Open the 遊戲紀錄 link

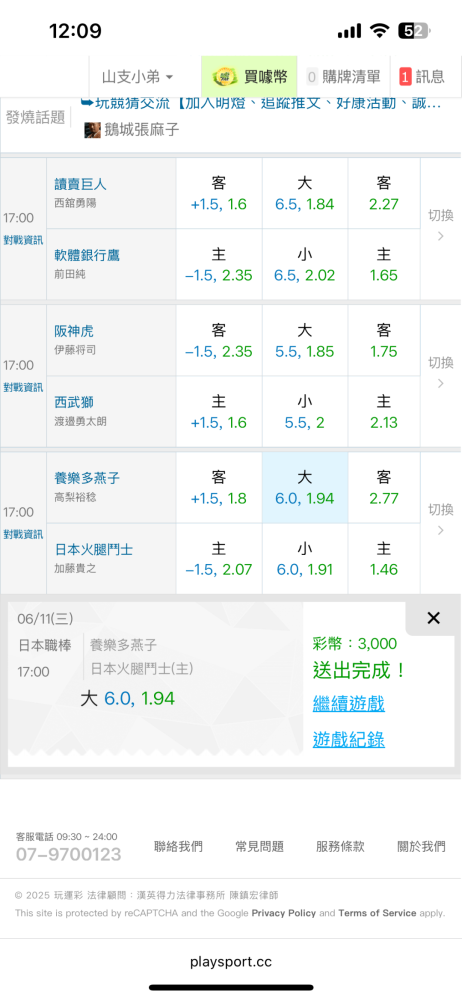pyautogui.click(x=348, y=740)
